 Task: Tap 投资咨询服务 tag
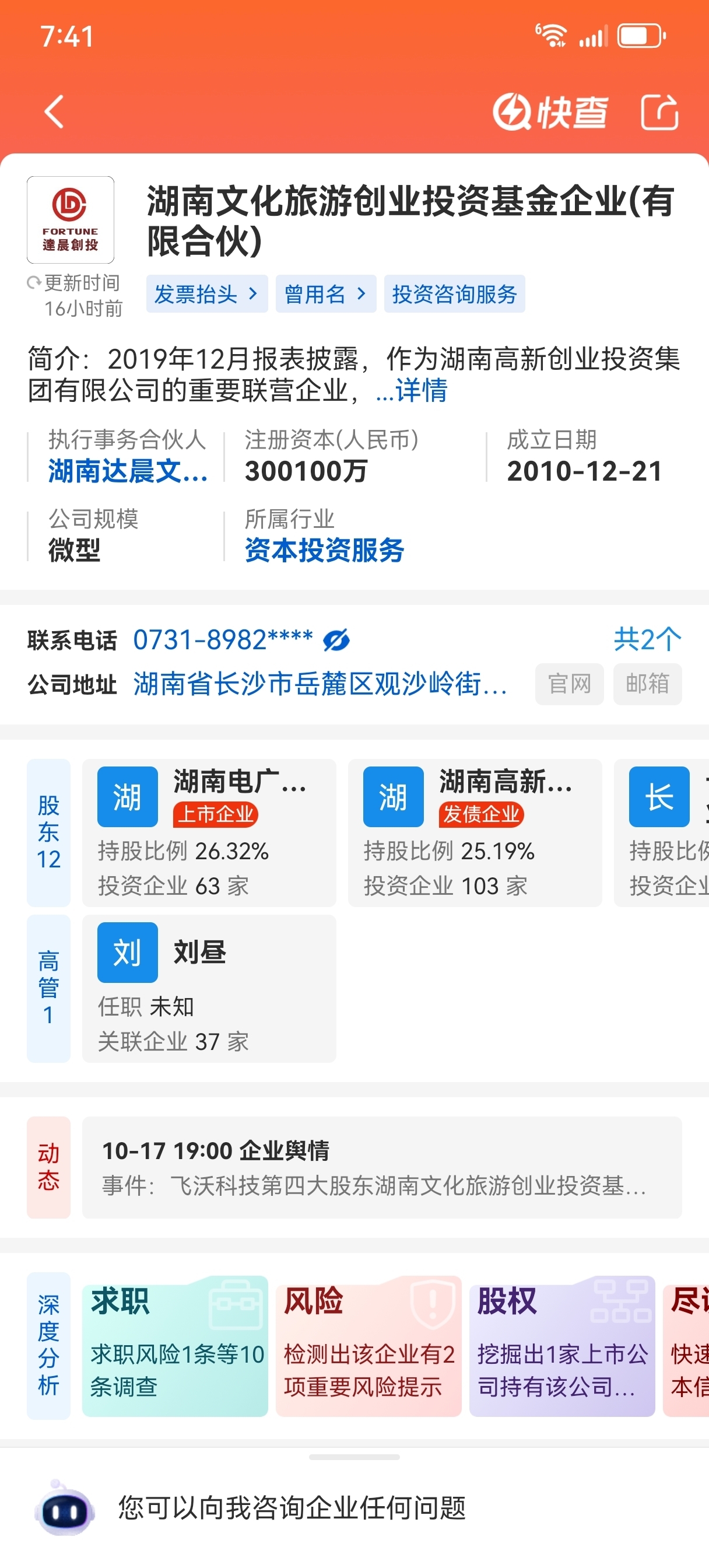(455, 294)
